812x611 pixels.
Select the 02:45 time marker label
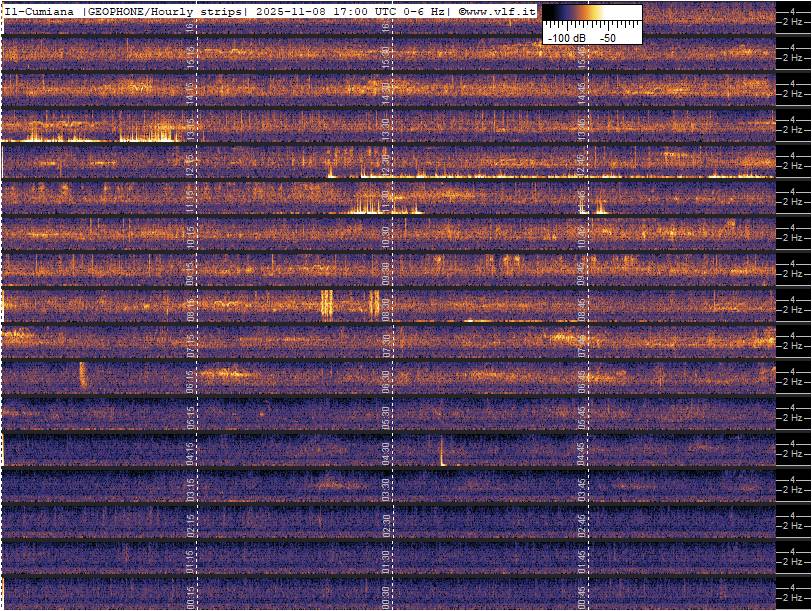[x=581, y=525]
